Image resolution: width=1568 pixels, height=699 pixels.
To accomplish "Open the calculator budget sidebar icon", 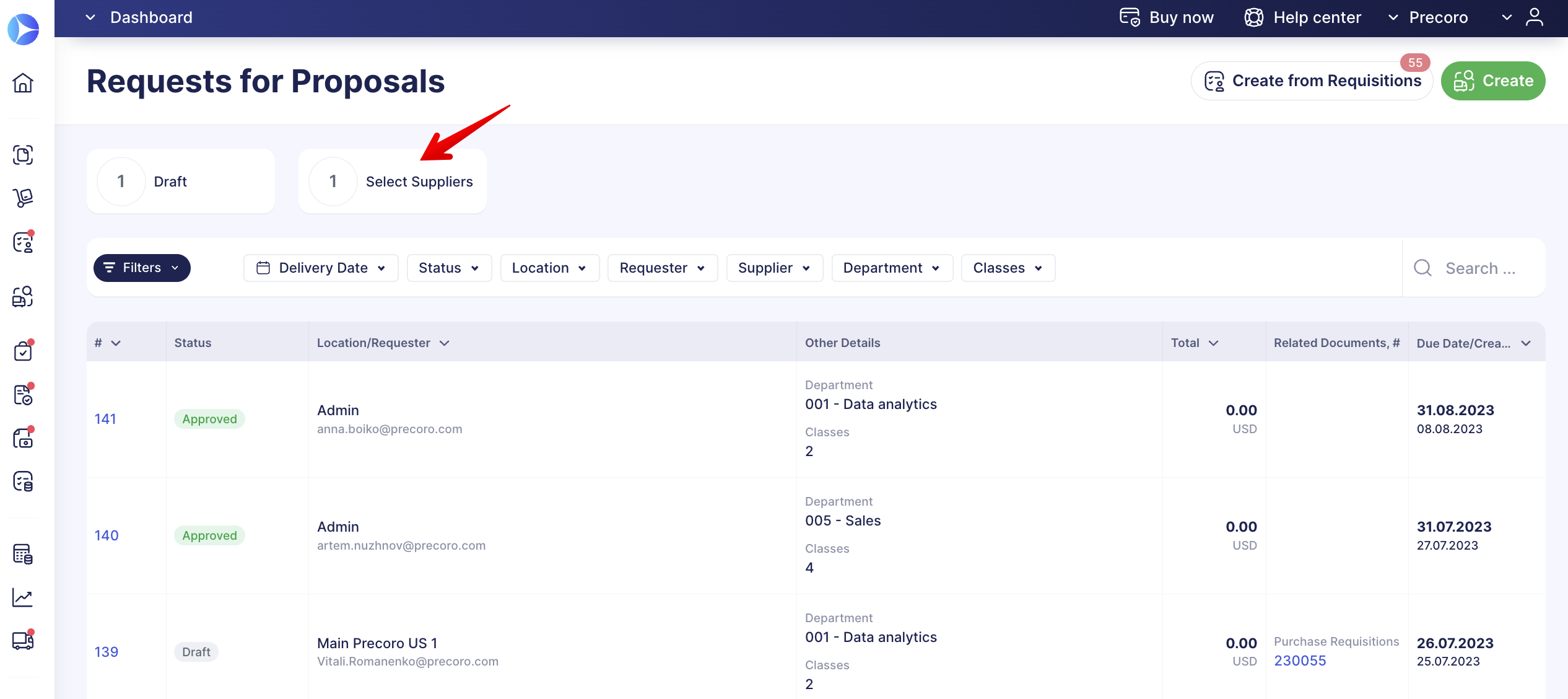I will click(x=23, y=553).
